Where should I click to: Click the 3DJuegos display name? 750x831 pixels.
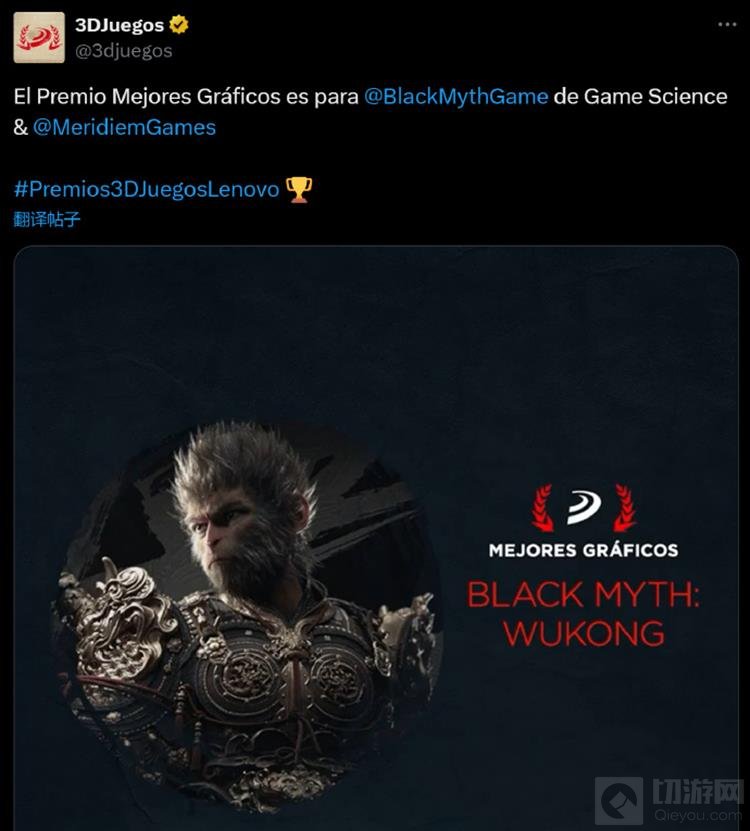(119, 25)
